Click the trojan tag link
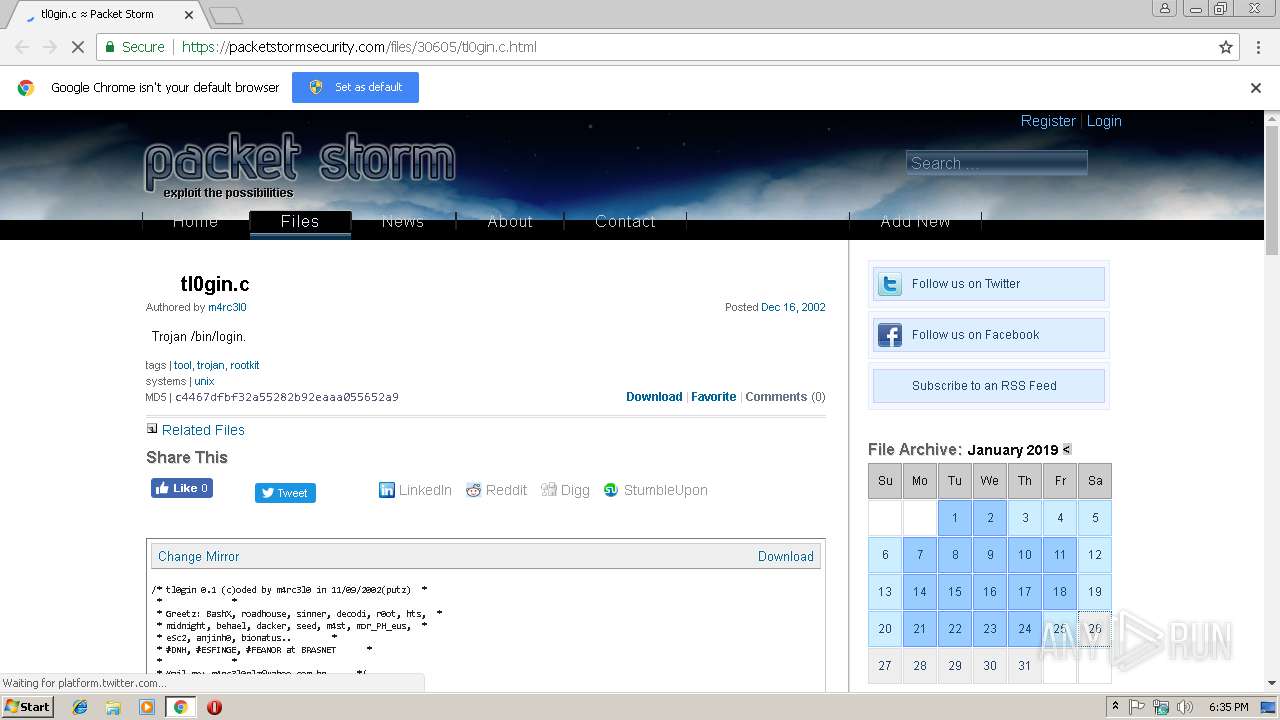Image resolution: width=1280 pixels, height=720 pixels. (210, 365)
